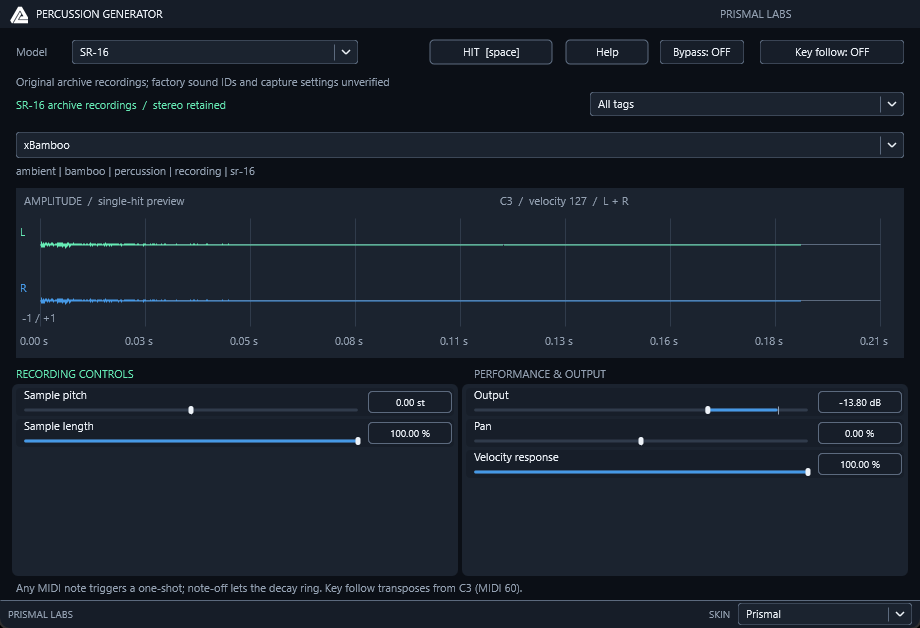This screenshot has height=628, width=920.
Task: Click the PERFORMANCE & OUTPUT heading
Action: coord(540,374)
